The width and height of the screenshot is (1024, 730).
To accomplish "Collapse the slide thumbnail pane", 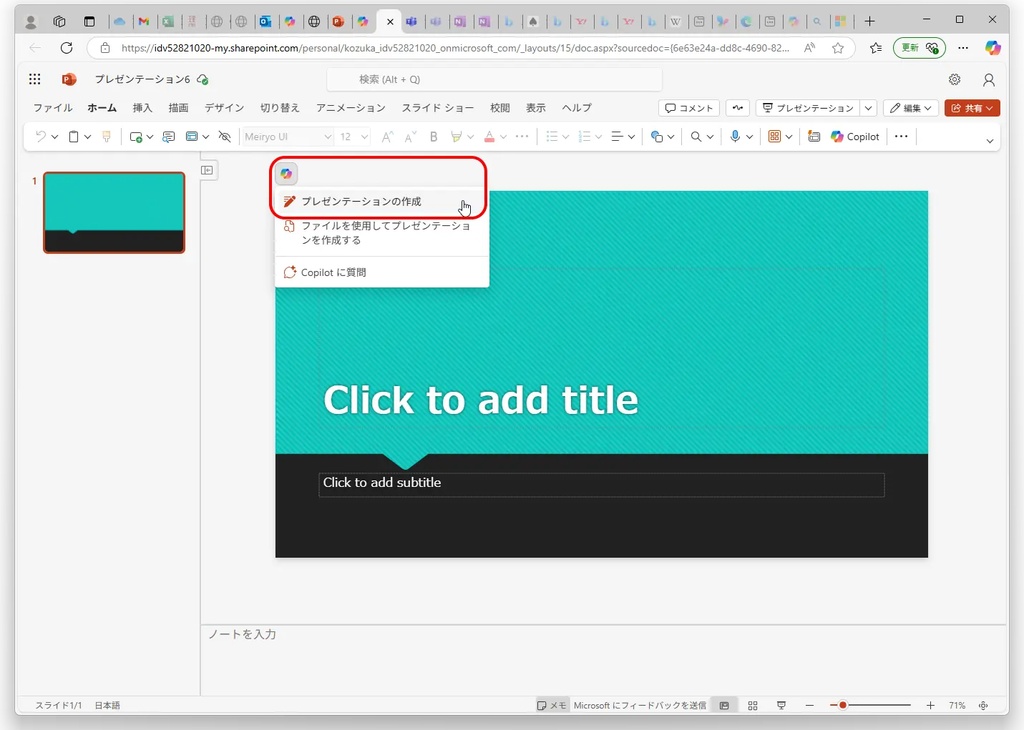I will click(x=208, y=170).
